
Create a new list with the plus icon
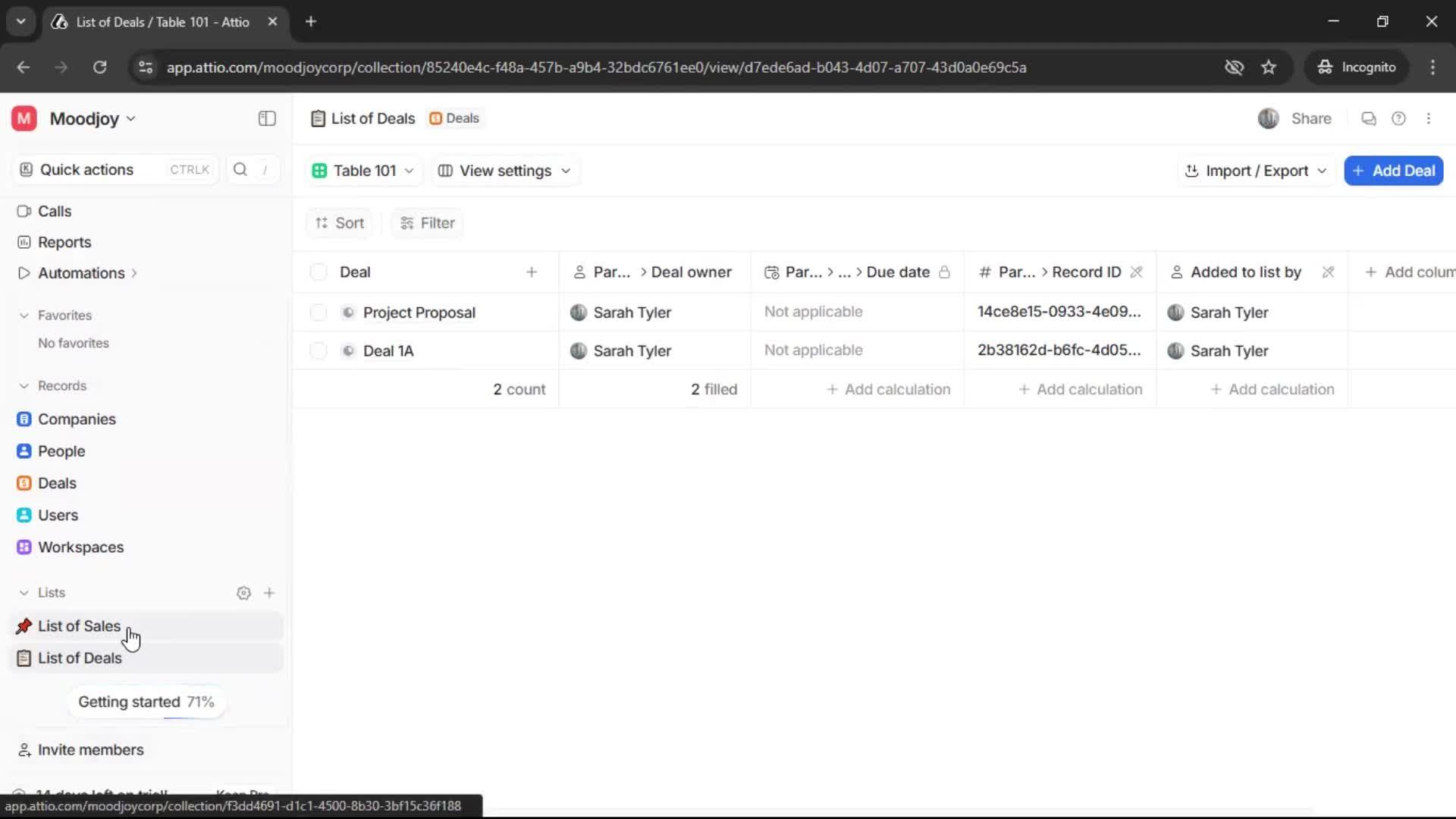(x=270, y=592)
